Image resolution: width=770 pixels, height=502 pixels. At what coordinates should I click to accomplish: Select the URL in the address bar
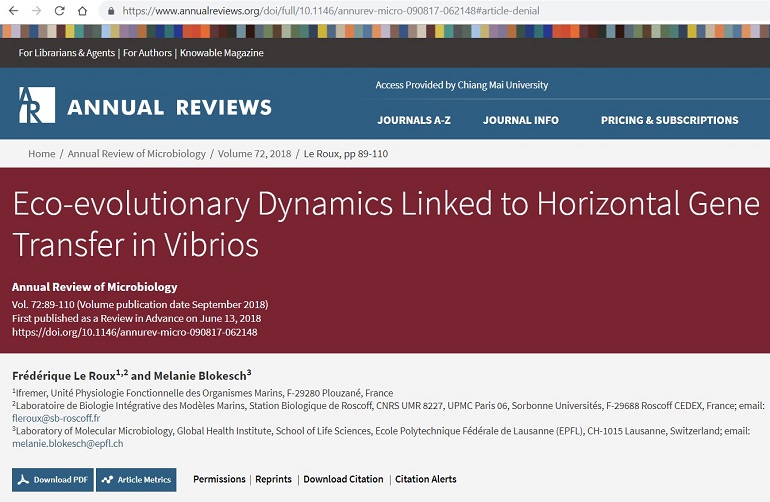point(330,11)
